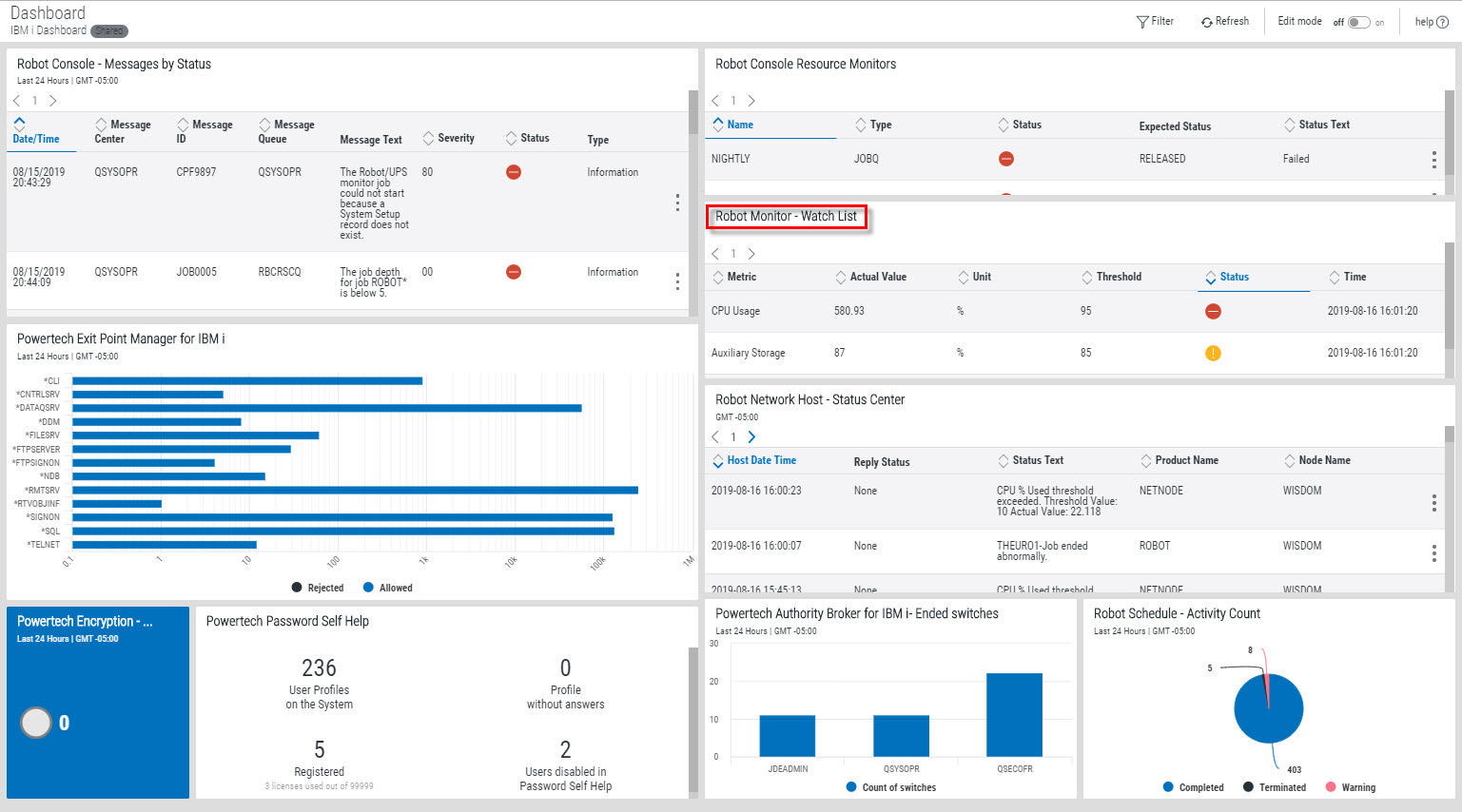Select the Robot Monitor - Watch List title
This screenshot has height=812, width=1462.
point(787,217)
